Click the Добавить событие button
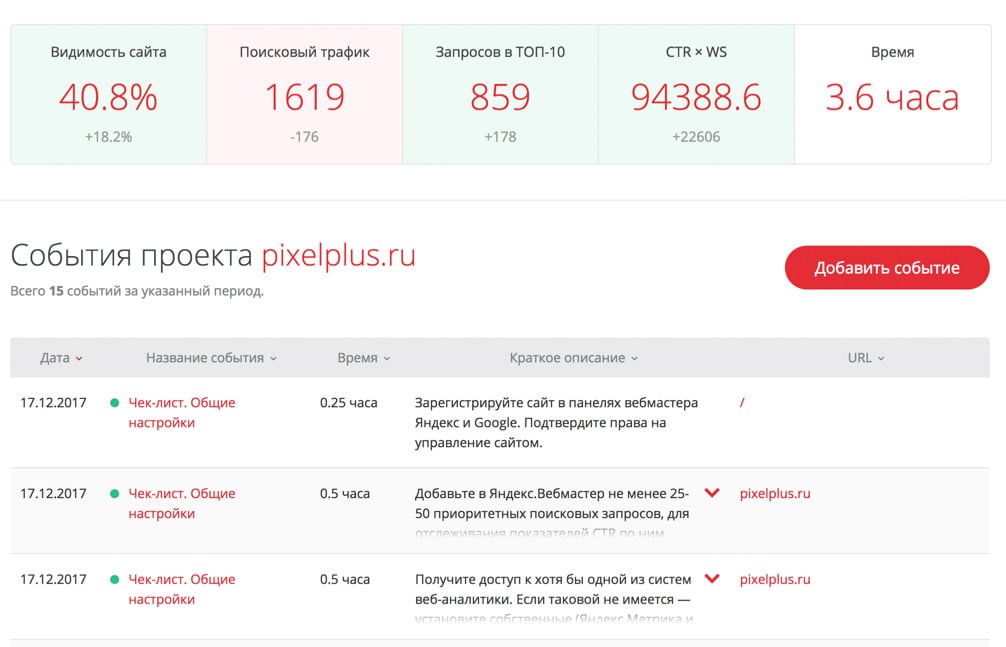 [887, 268]
